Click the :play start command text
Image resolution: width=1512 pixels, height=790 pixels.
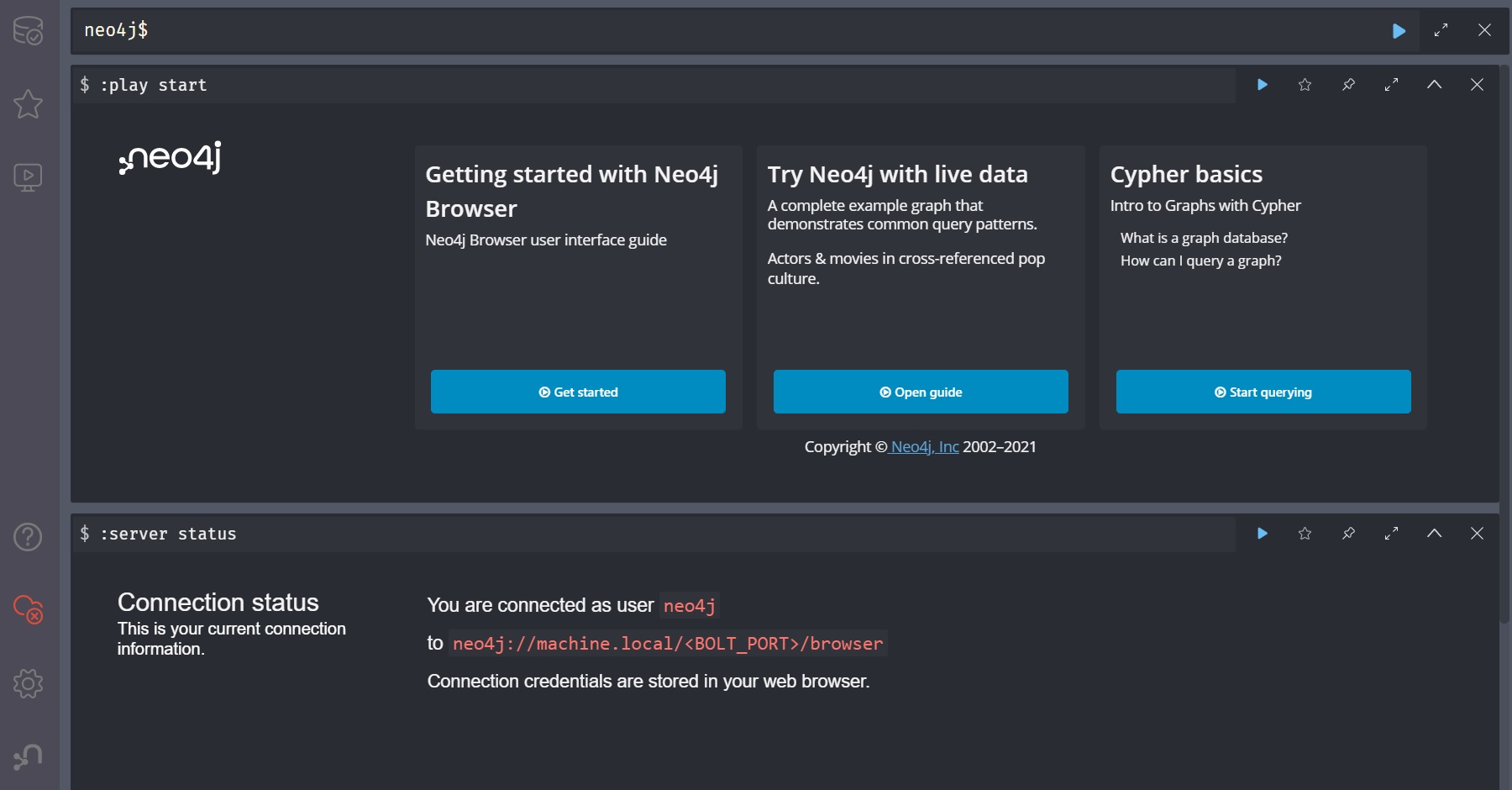pos(154,85)
